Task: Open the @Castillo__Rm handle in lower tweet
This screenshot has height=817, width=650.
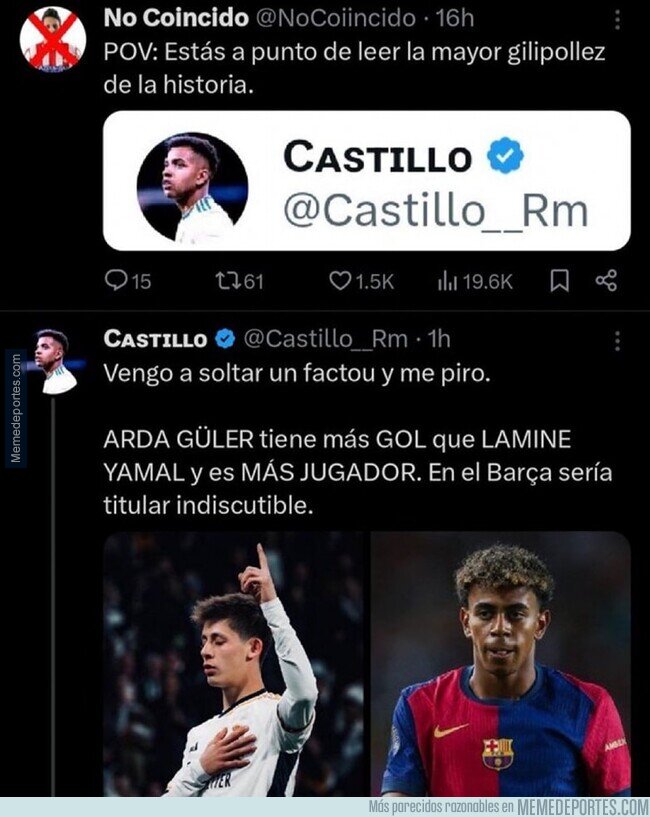Action: pyautogui.click(x=325, y=340)
